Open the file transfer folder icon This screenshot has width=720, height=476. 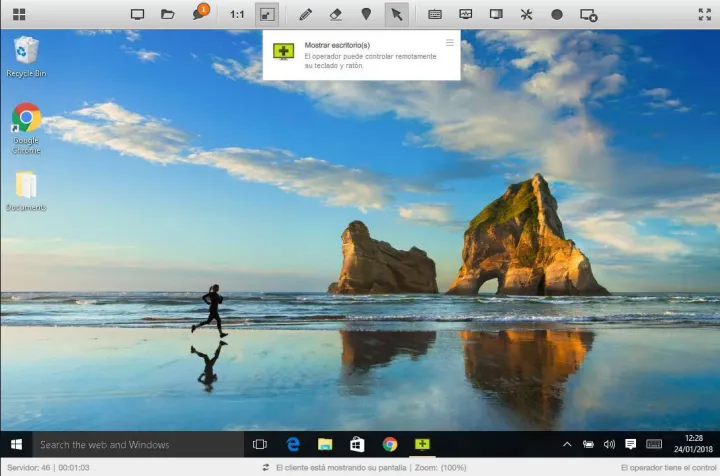(x=168, y=15)
